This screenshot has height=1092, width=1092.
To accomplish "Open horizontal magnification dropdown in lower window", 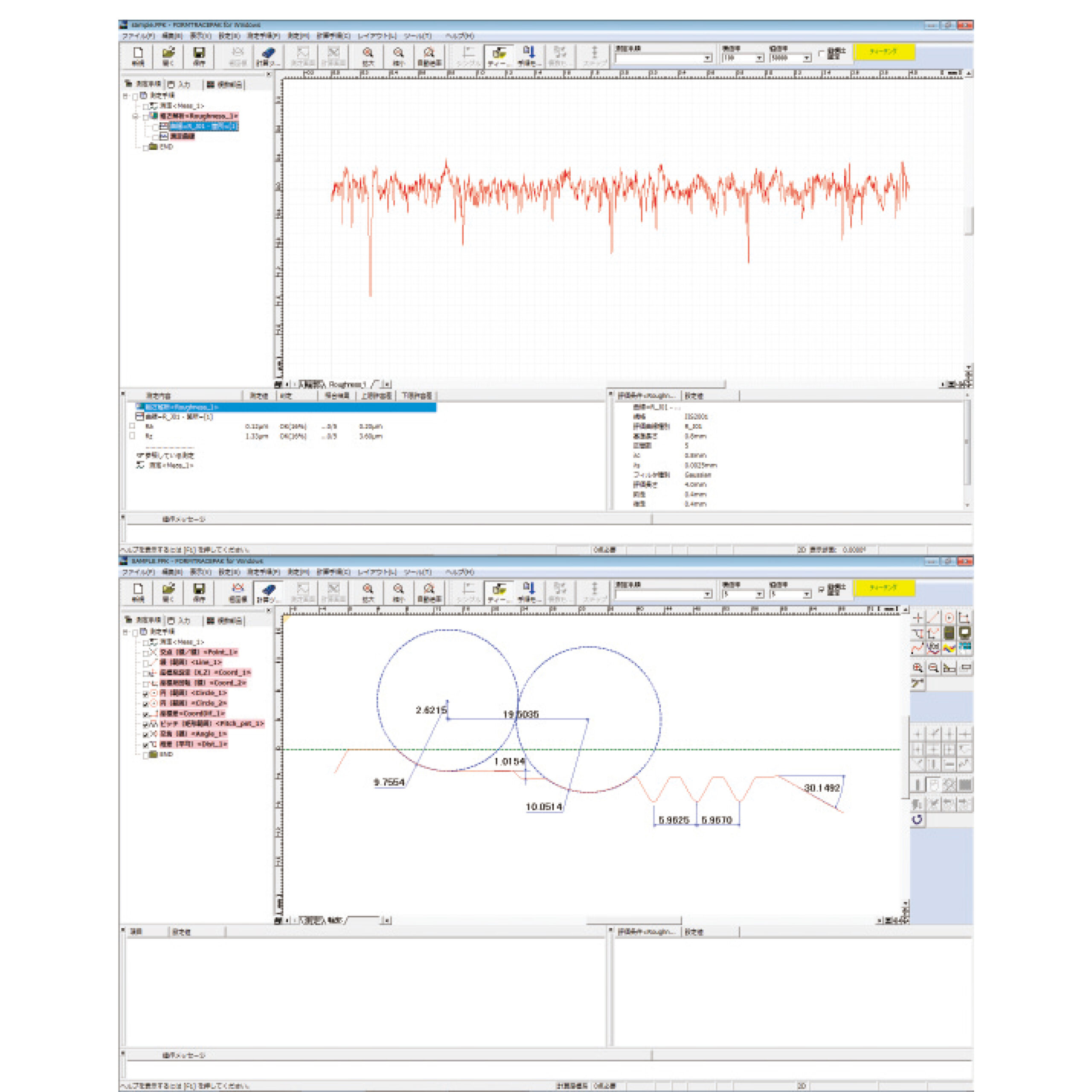I will [760, 595].
